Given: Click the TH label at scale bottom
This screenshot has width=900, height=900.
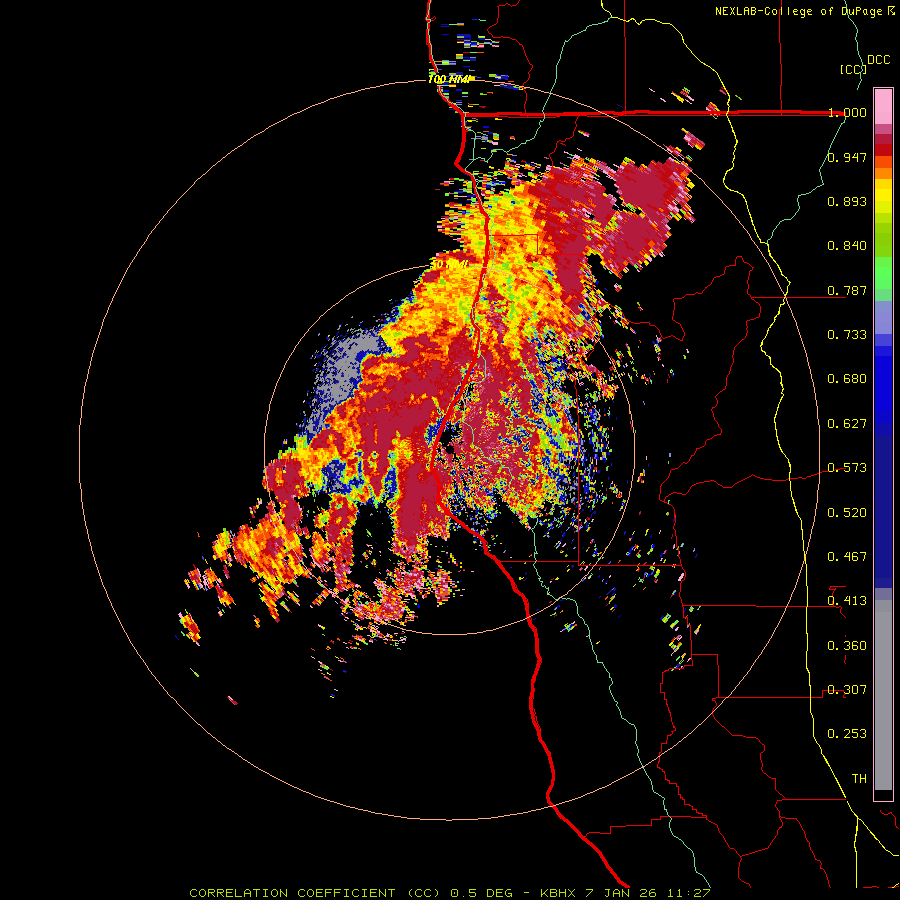Looking at the screenshot, I should (x=859, y=779).
